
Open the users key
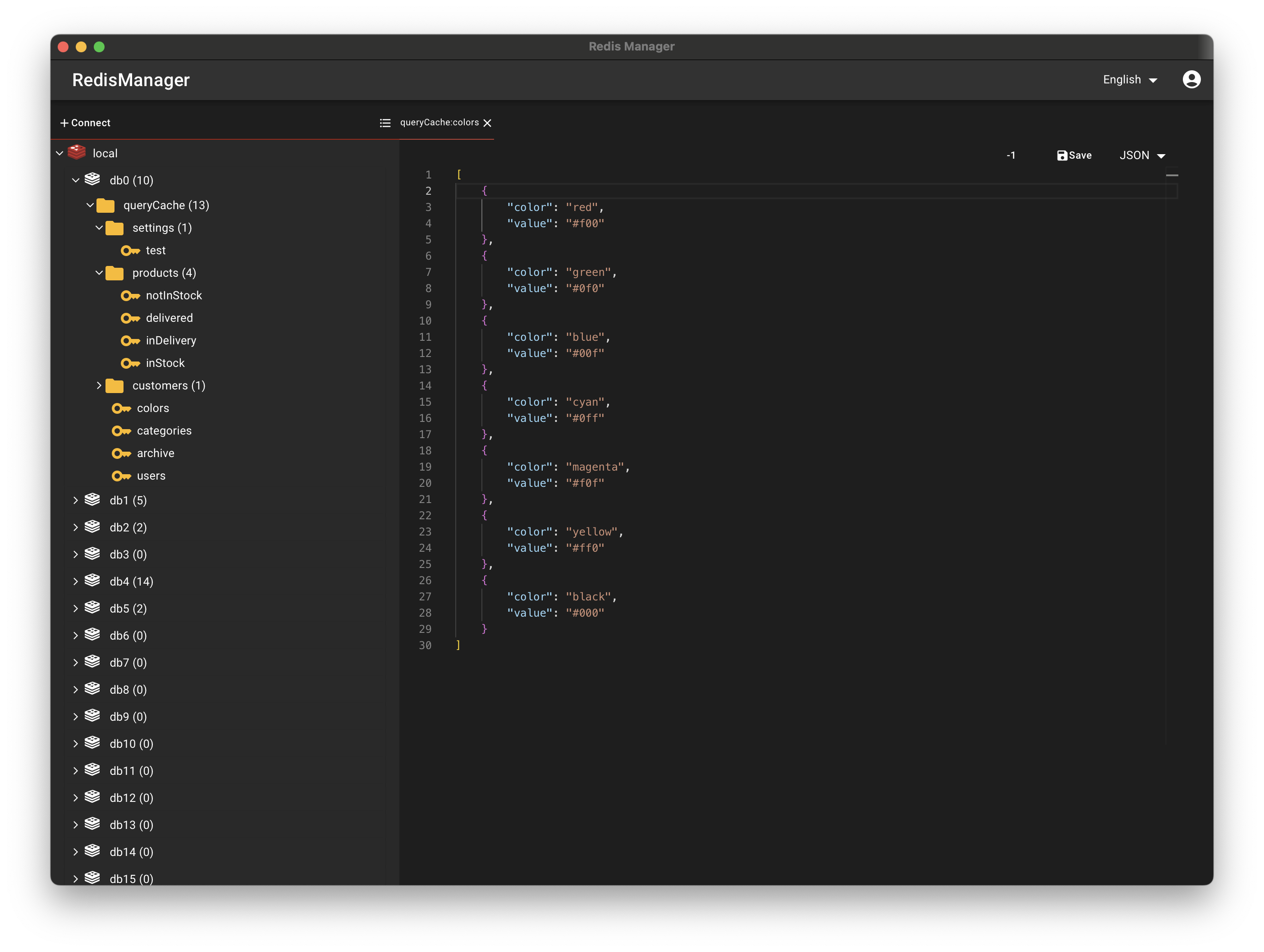point(151,476)
